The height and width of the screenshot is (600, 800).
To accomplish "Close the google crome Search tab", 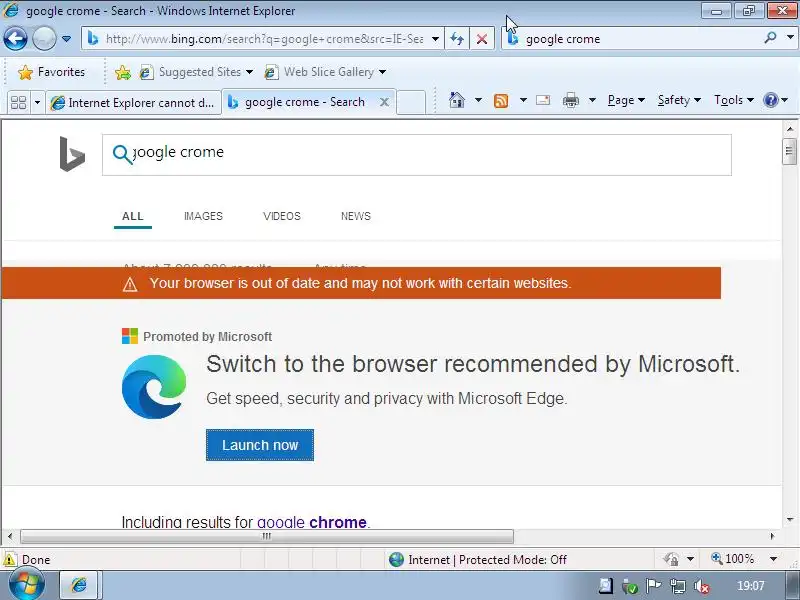I will (x=384, y=103).
